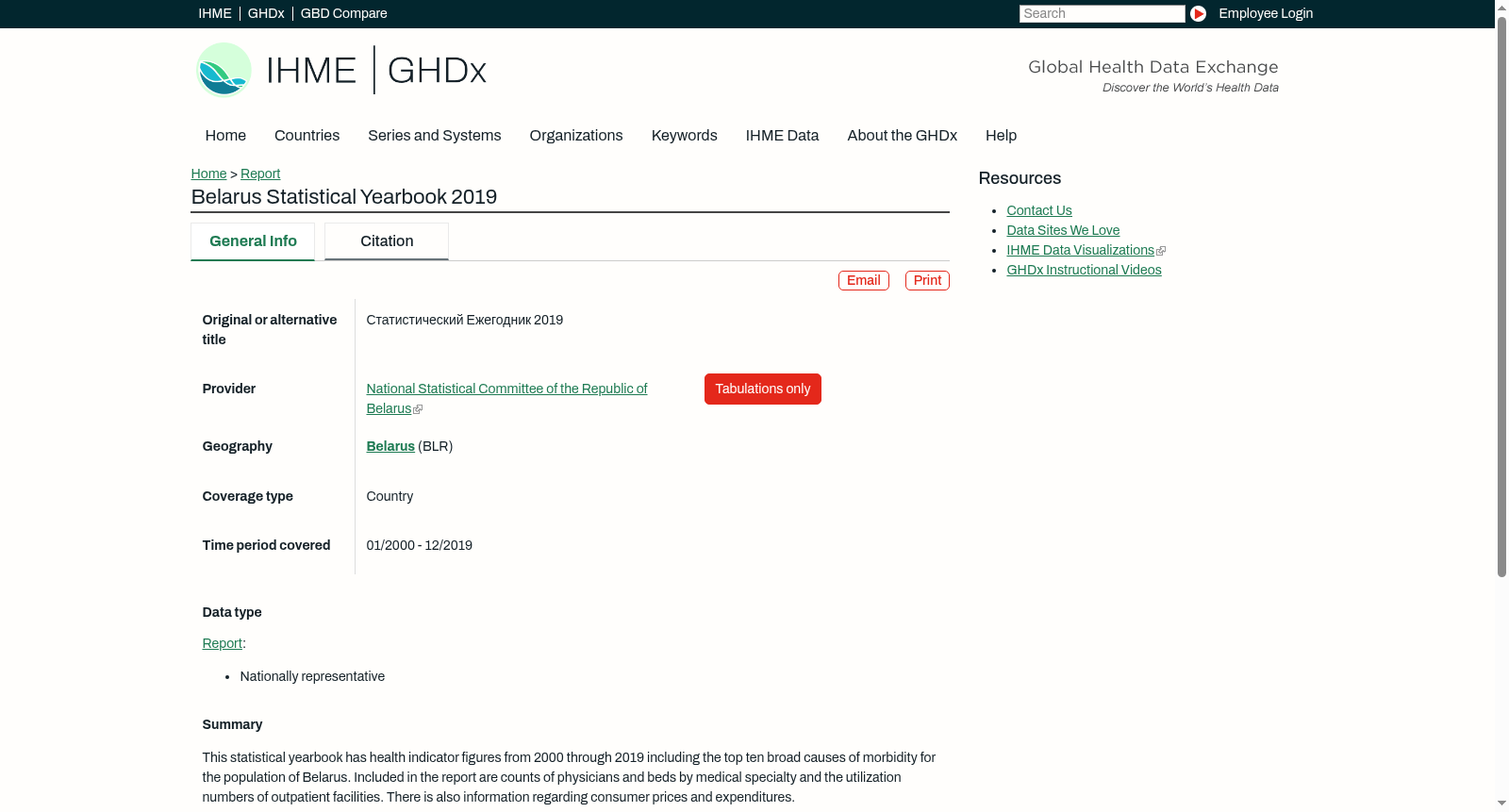This screenshot has width=1509, height=812.
Task: Click the Discover the World's Health Data text
Action: click(x=1190, y=88)
